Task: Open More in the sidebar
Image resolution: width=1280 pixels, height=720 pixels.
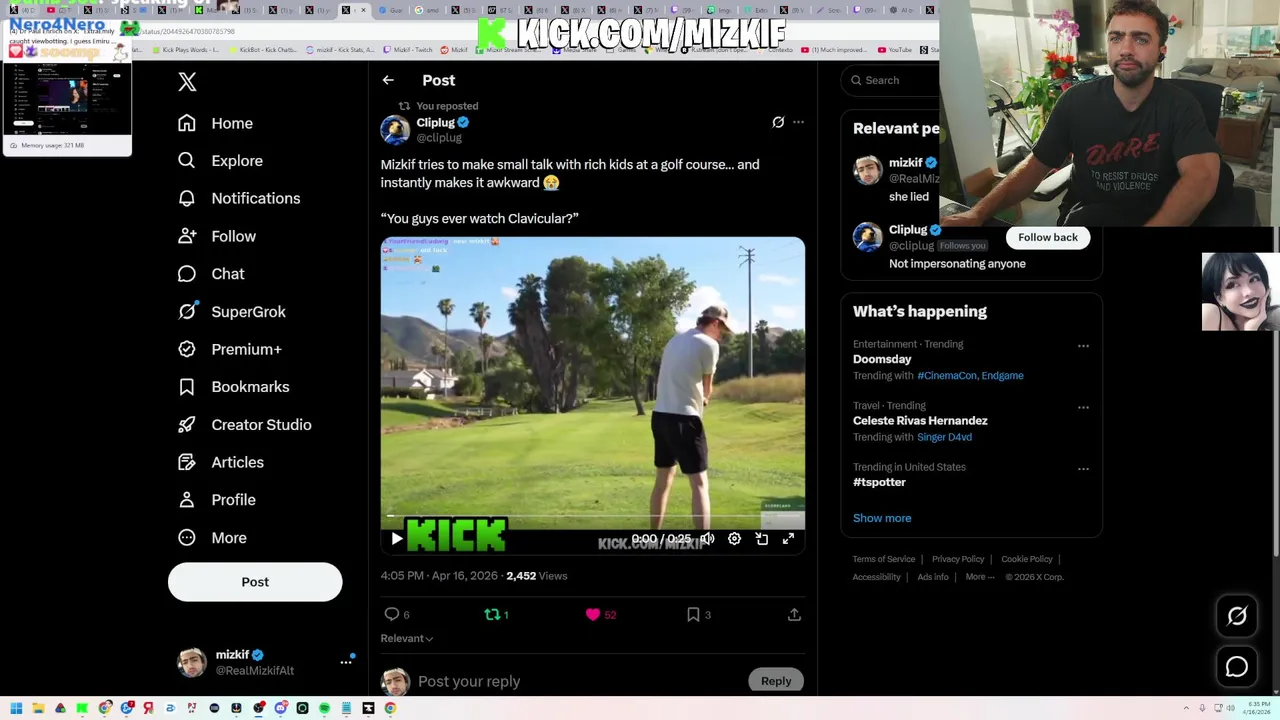Action: [213, 538]
